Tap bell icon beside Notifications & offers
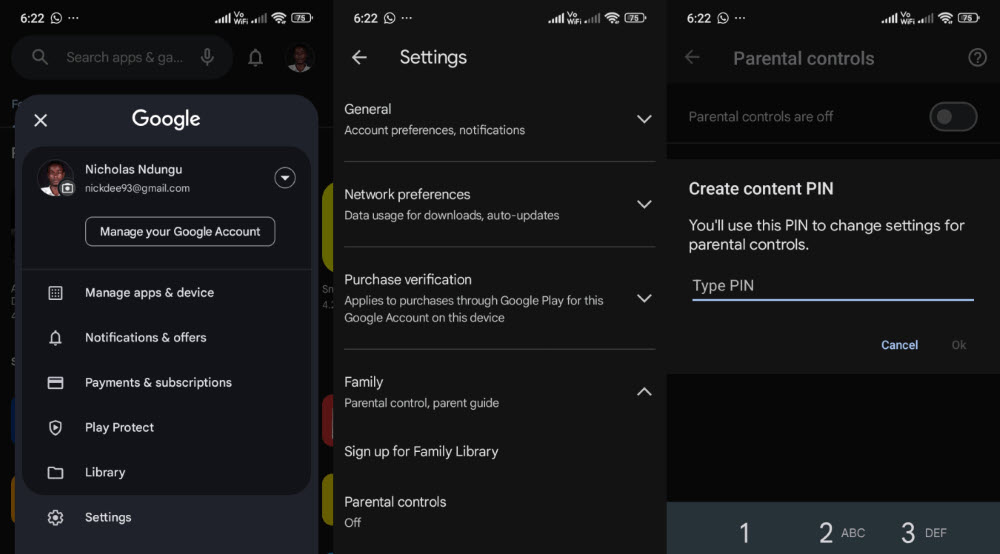Image resolution: width=1000 pixels, height=554 pixels. tap(55, 338)
